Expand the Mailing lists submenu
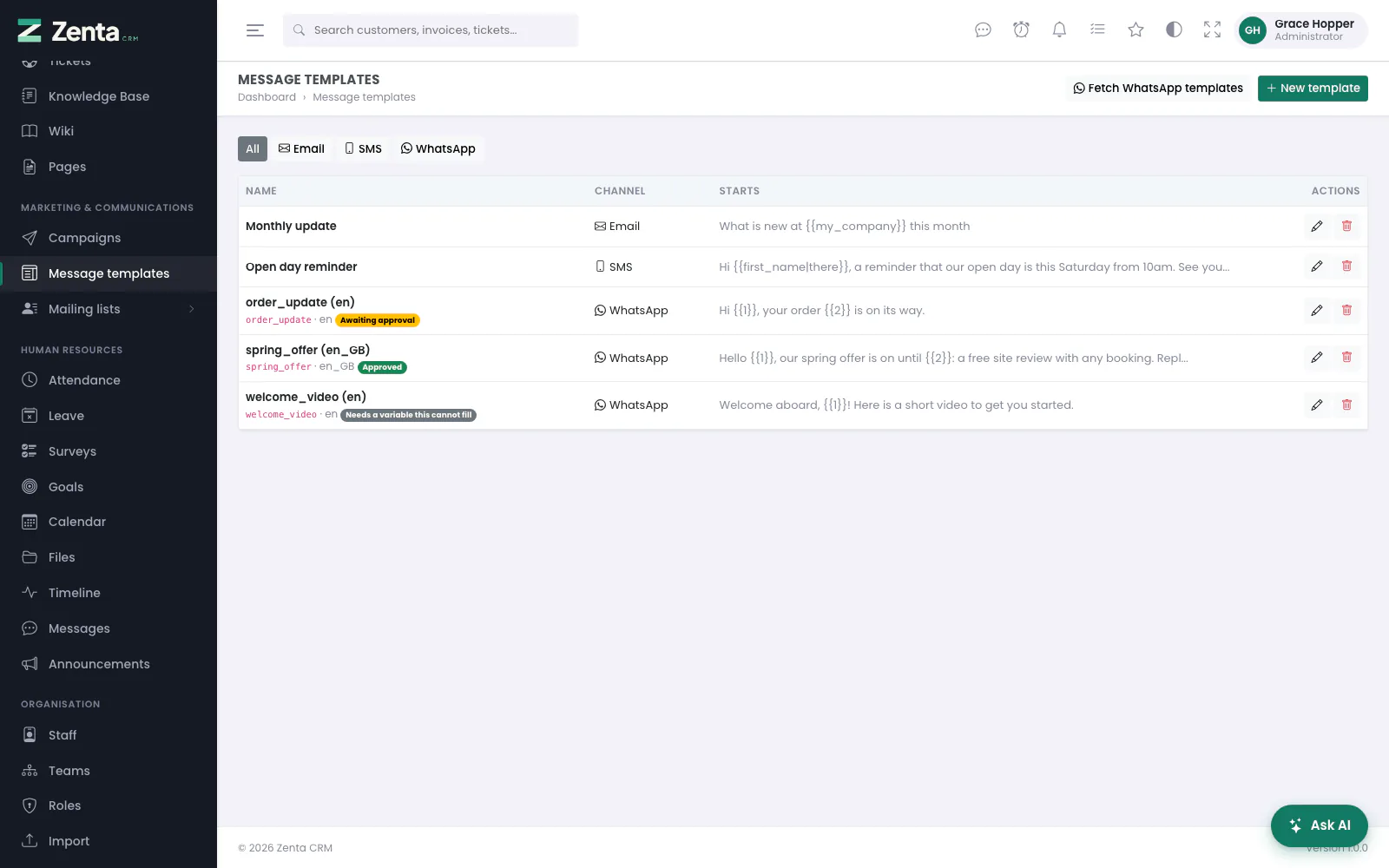This screenshot has width=1389, height=868. point(109,309)
